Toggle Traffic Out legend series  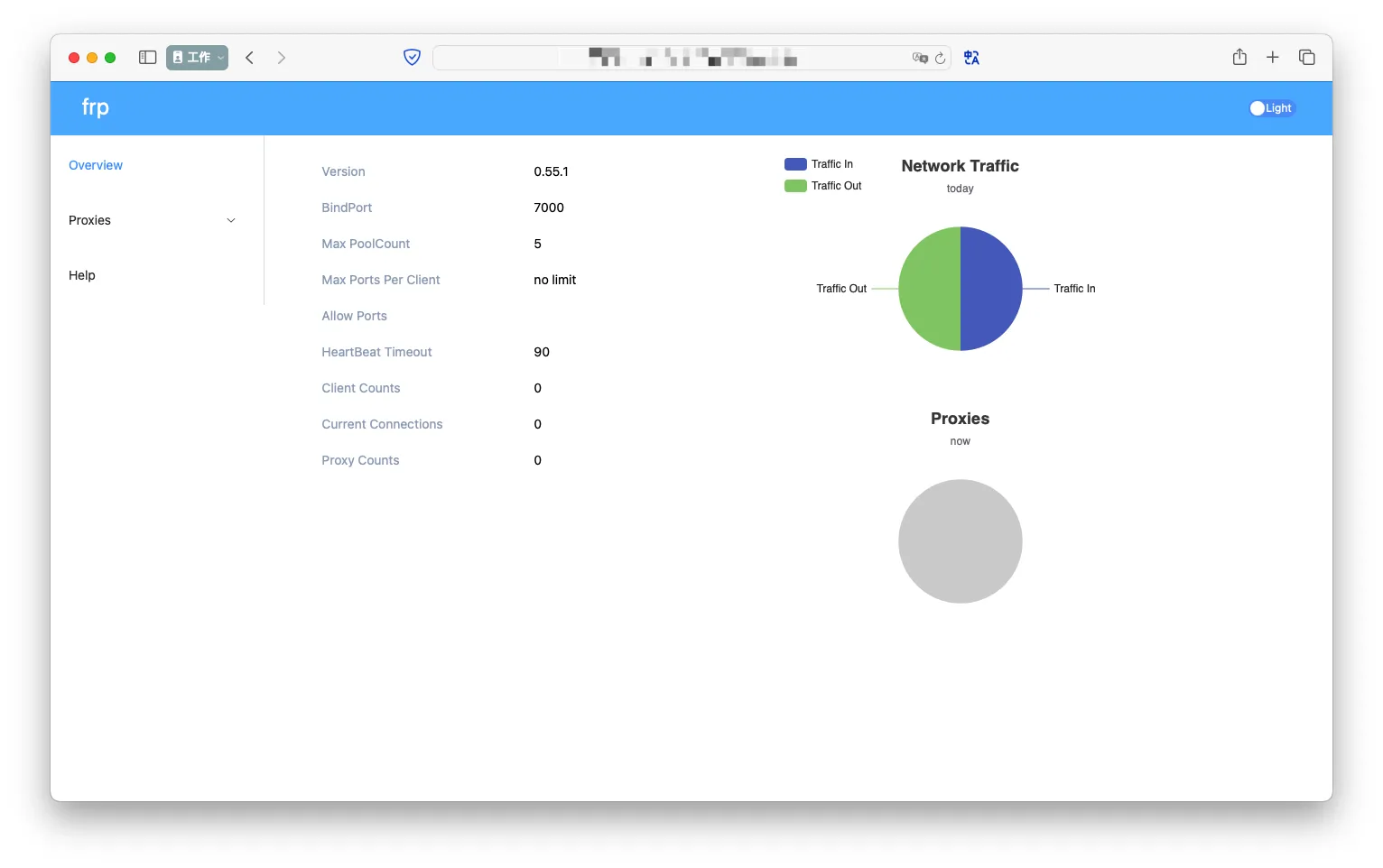click(x=823, y=186)
